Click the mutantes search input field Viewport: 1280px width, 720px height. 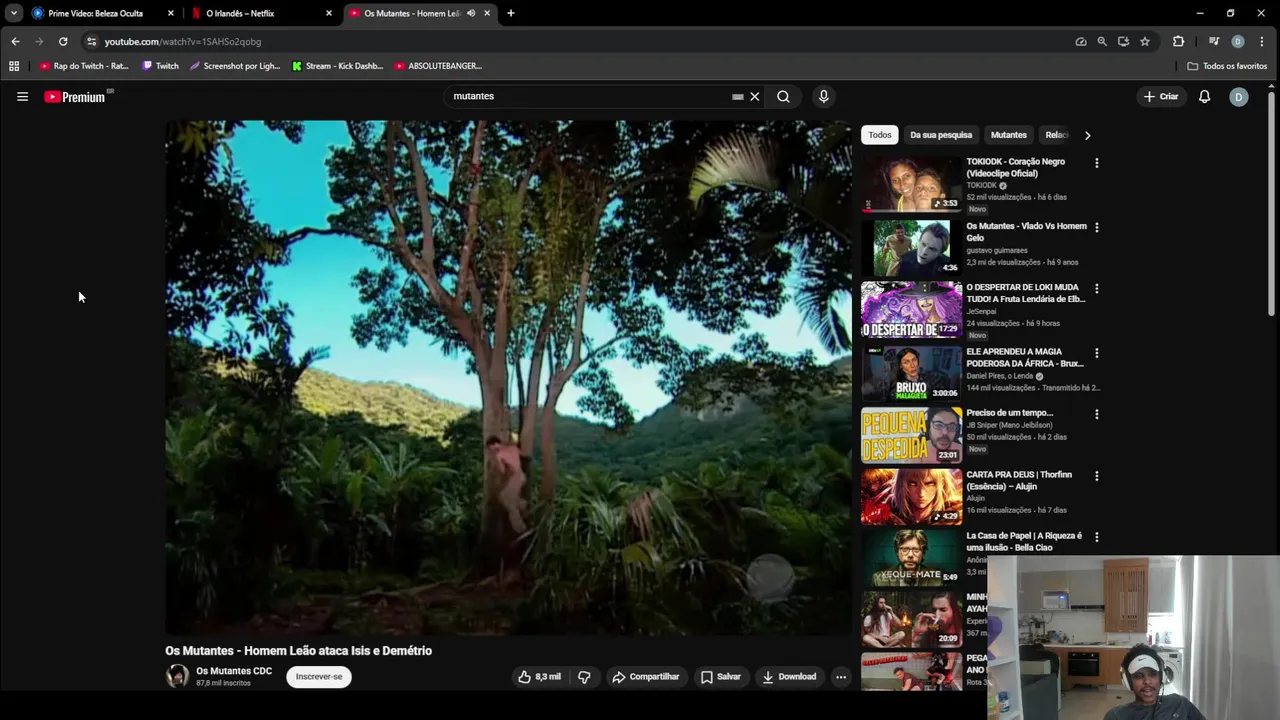pyautogui.click(x=590, y=97)
